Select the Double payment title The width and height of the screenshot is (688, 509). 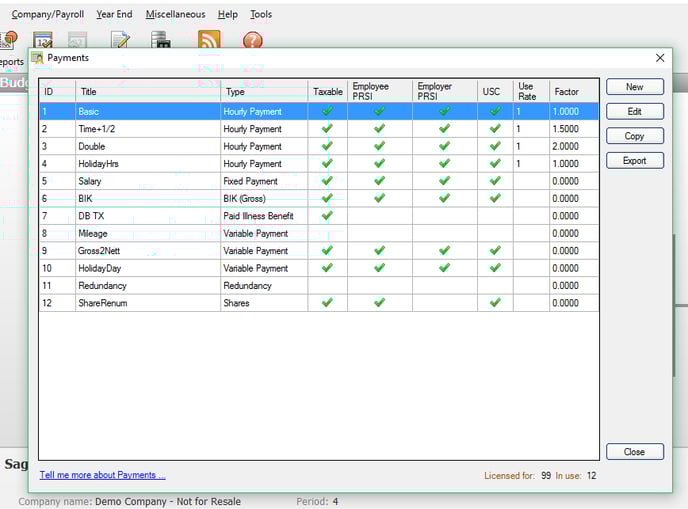click(92, 146)
